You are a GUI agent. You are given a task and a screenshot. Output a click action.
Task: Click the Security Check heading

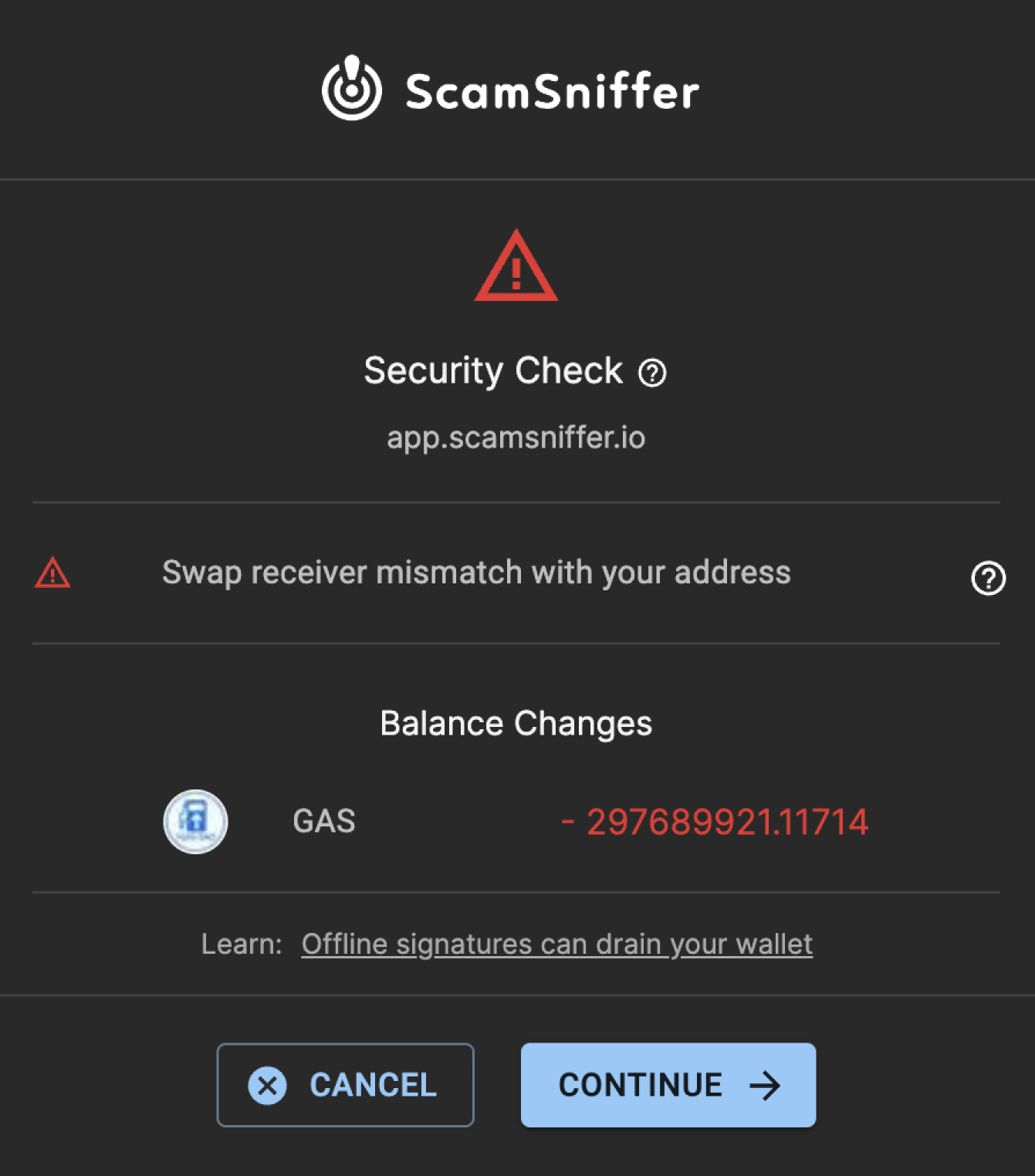[x=493, y=371]
